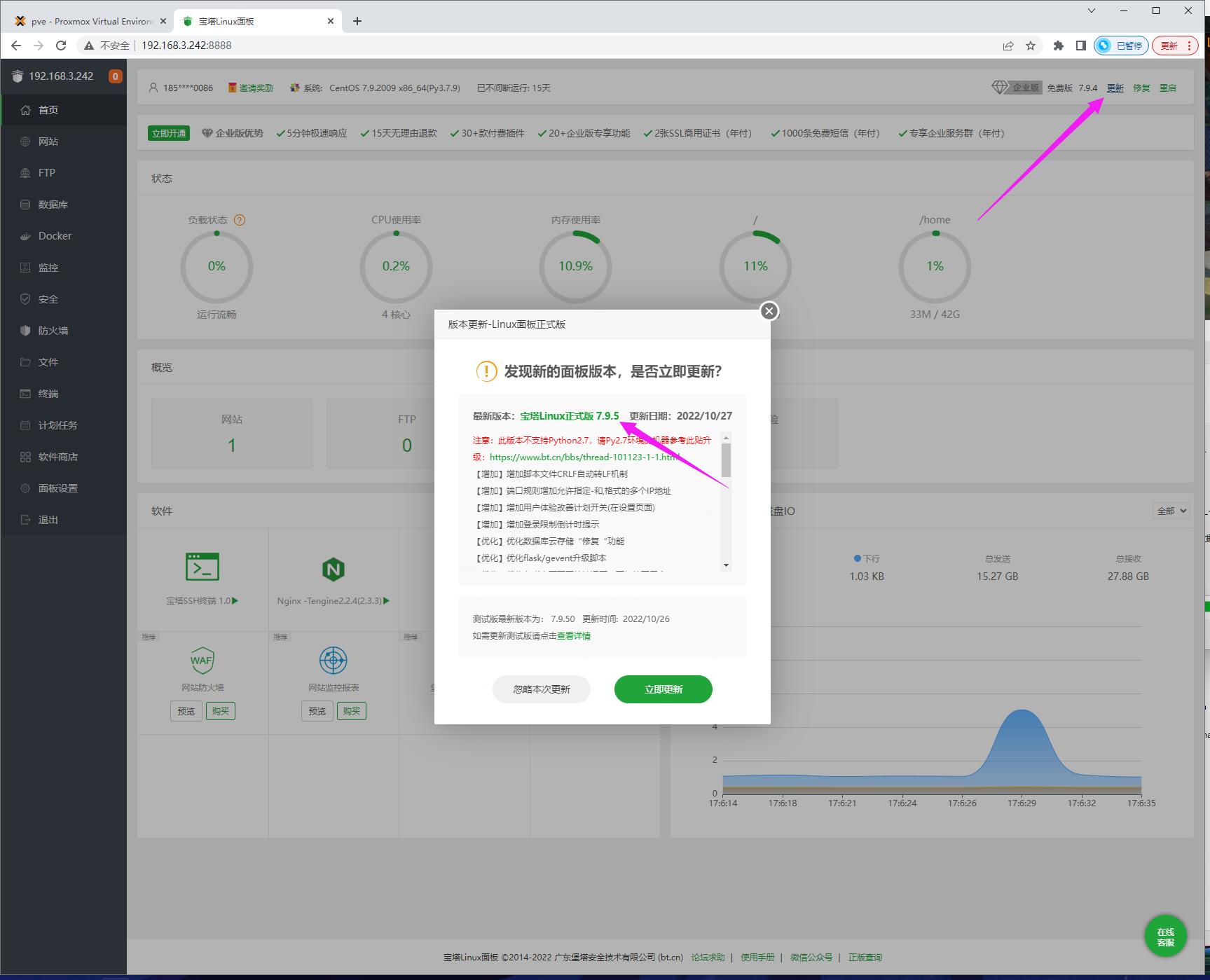Open 终端 terminal in sidebar
Viewport: 1210px width, 980px height.
pyautogui.click(x=64, y=394)
